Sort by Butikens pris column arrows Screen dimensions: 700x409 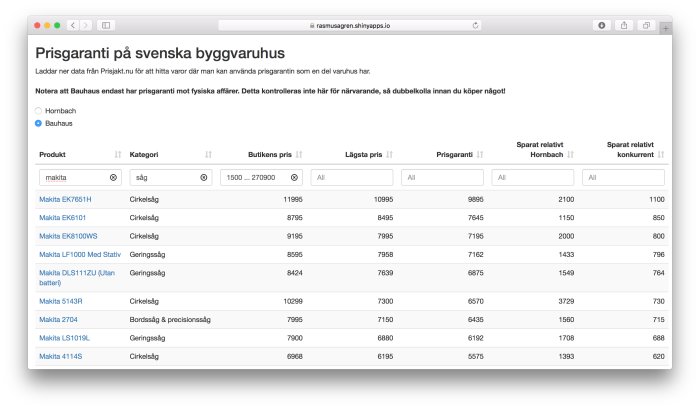299,154
